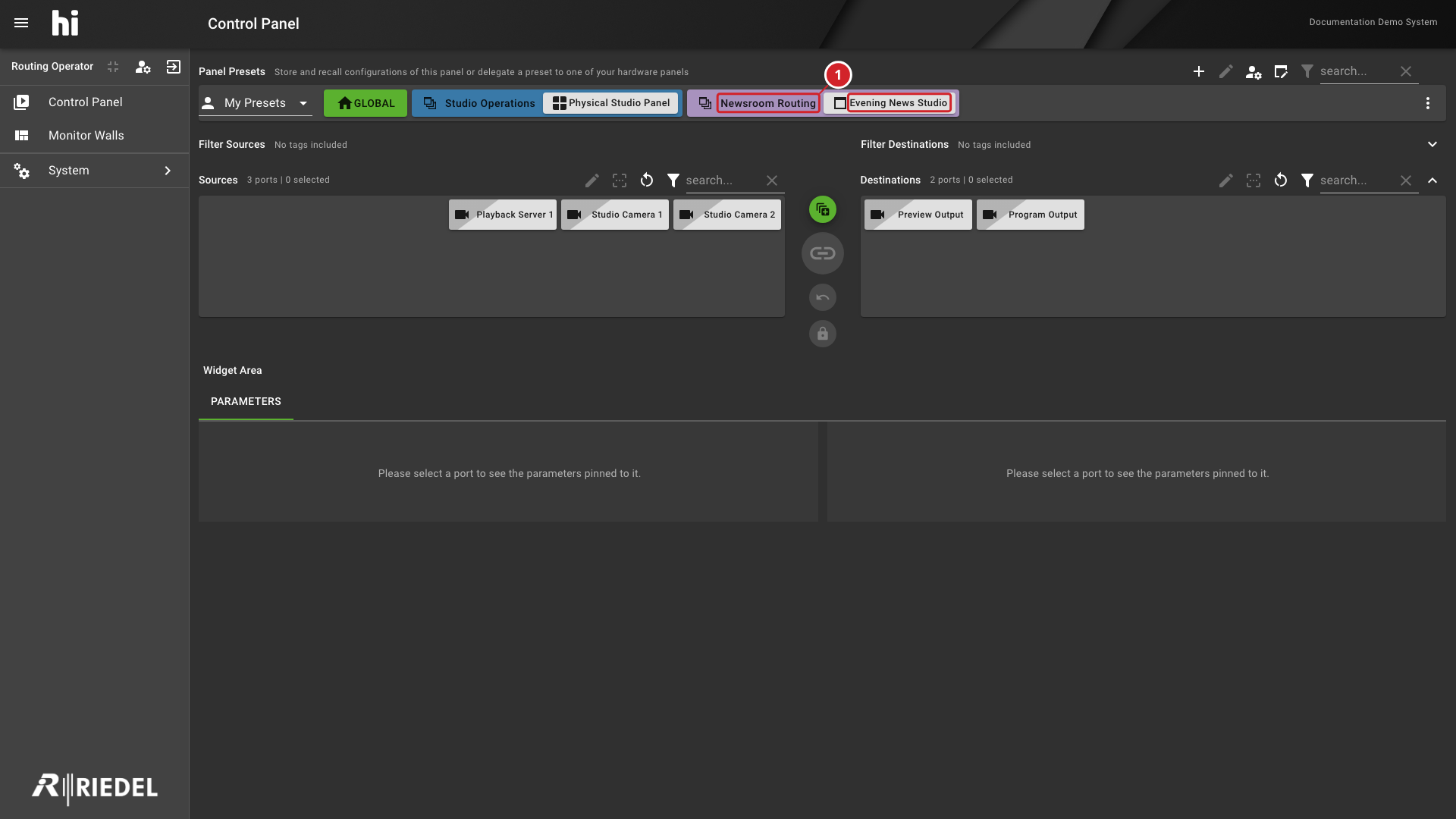Screen dimensions: 1456x819
Task: Open Monitor Walls in the sidebar
Action: coord(94,136)
